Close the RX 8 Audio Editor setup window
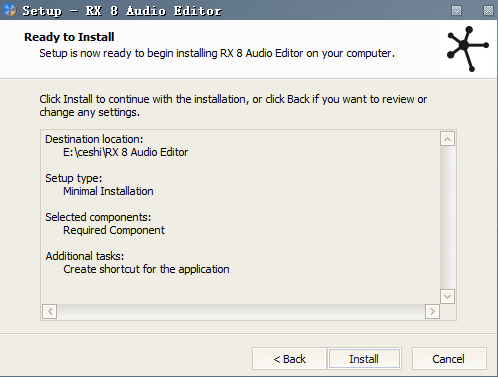Viewport: 498px width, 377px height. click(x=488, y=11)
